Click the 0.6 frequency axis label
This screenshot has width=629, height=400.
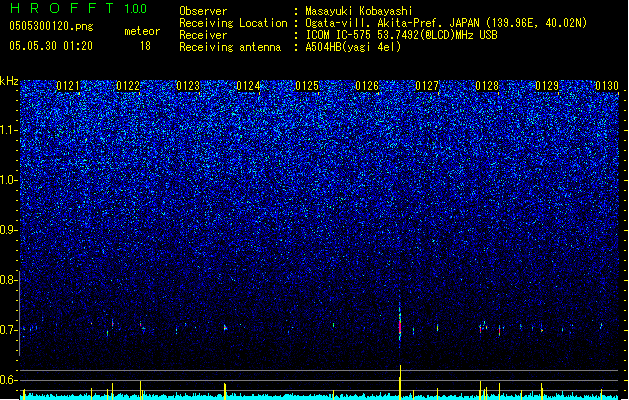pos(9,380)
